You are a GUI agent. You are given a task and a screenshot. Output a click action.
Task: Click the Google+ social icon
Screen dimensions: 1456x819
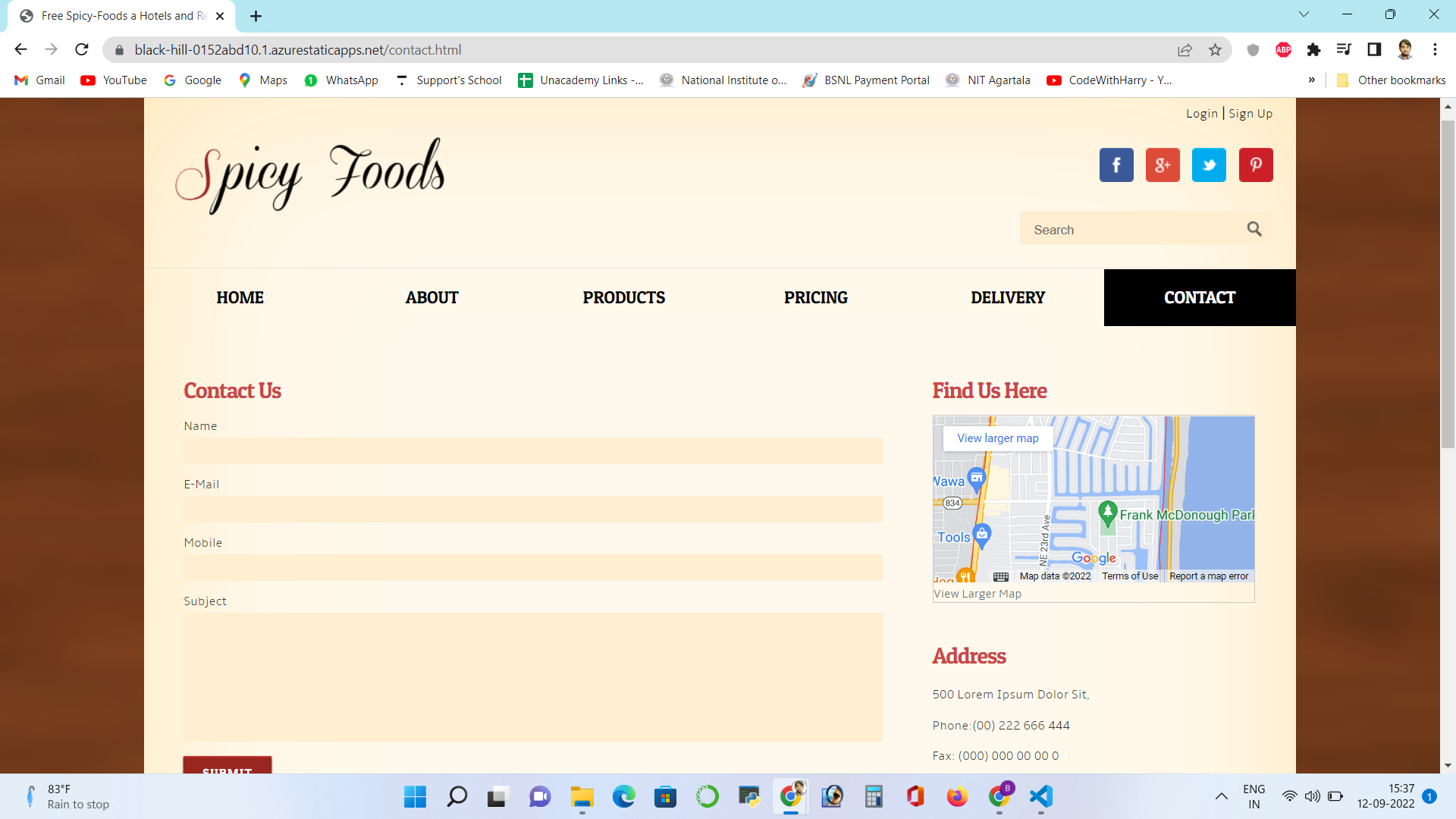pyautogui.click(x=1163, y=165)
